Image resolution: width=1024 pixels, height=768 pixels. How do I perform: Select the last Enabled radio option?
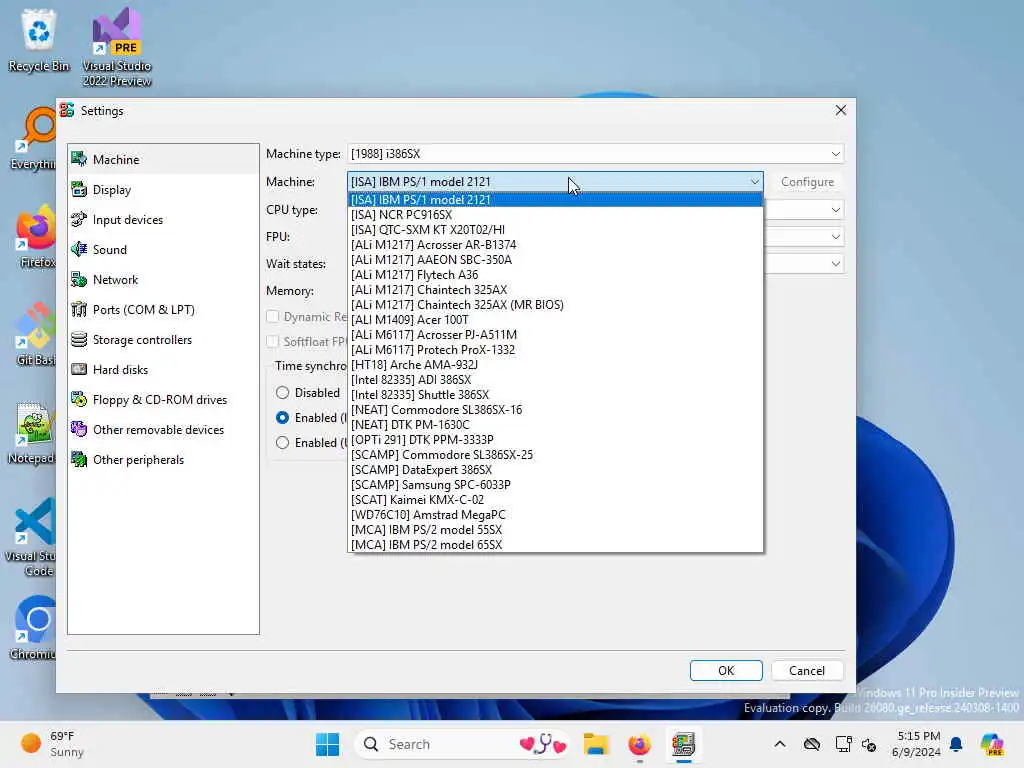point(282,443)
